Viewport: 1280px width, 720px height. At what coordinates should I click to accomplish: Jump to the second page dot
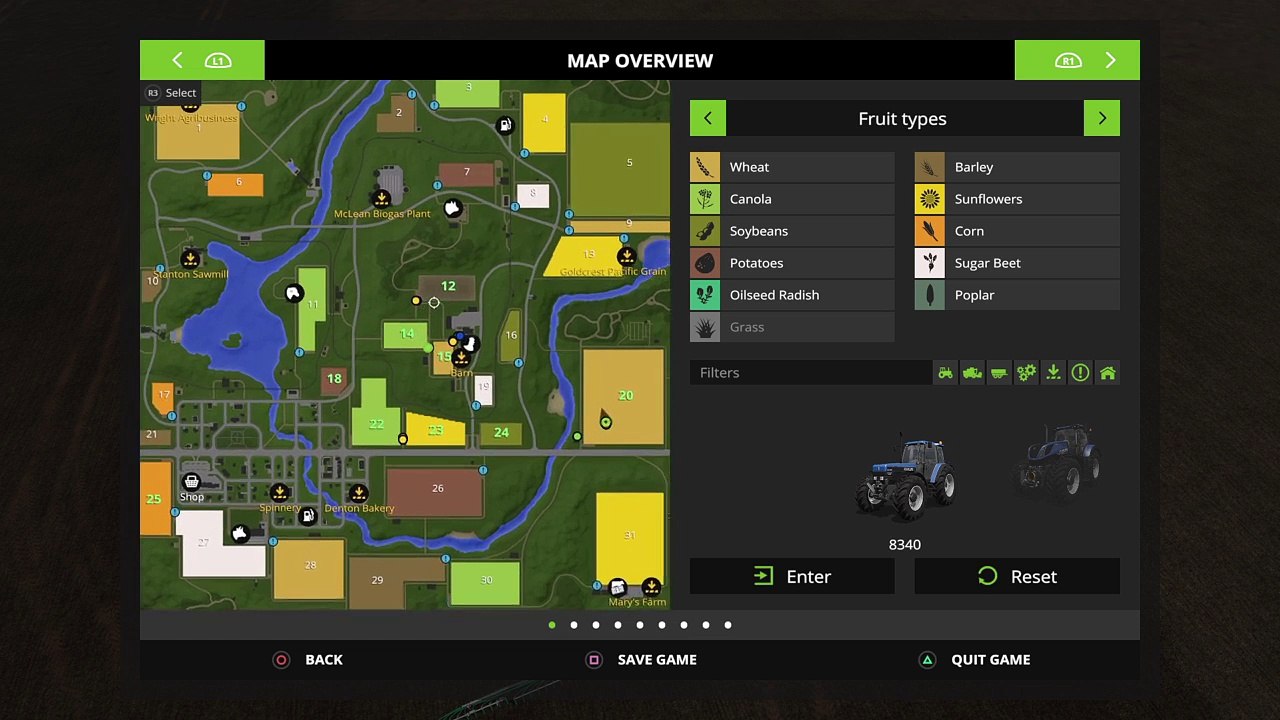tap(574, 625)
